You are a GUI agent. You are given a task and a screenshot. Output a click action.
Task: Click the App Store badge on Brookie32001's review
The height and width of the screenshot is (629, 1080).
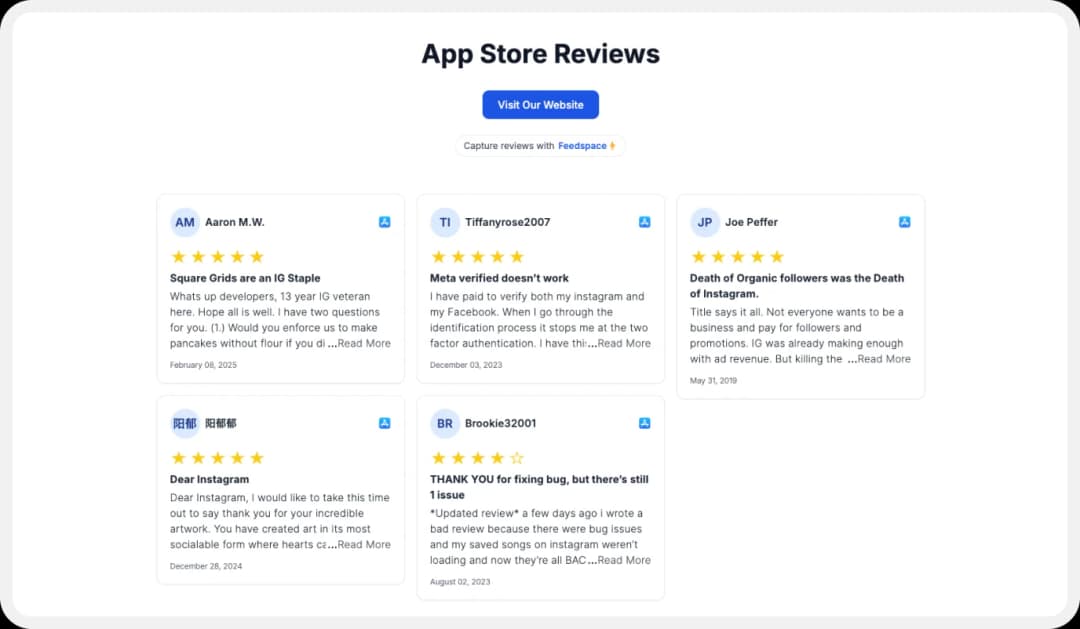coord(644,423)
